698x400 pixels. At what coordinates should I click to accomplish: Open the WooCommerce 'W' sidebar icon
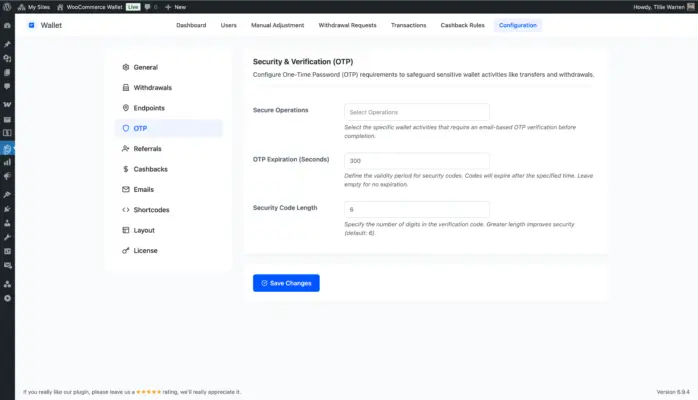click(7, 105)
